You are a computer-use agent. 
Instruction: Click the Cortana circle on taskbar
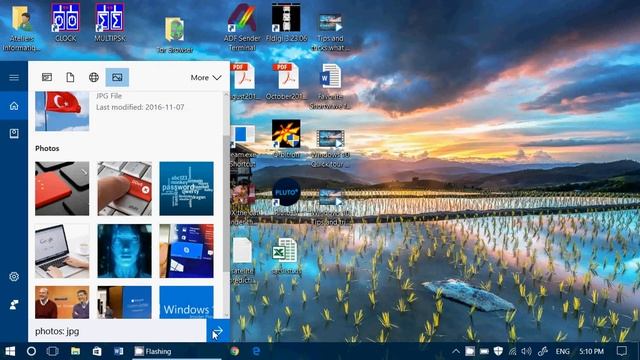coord(31,351)
